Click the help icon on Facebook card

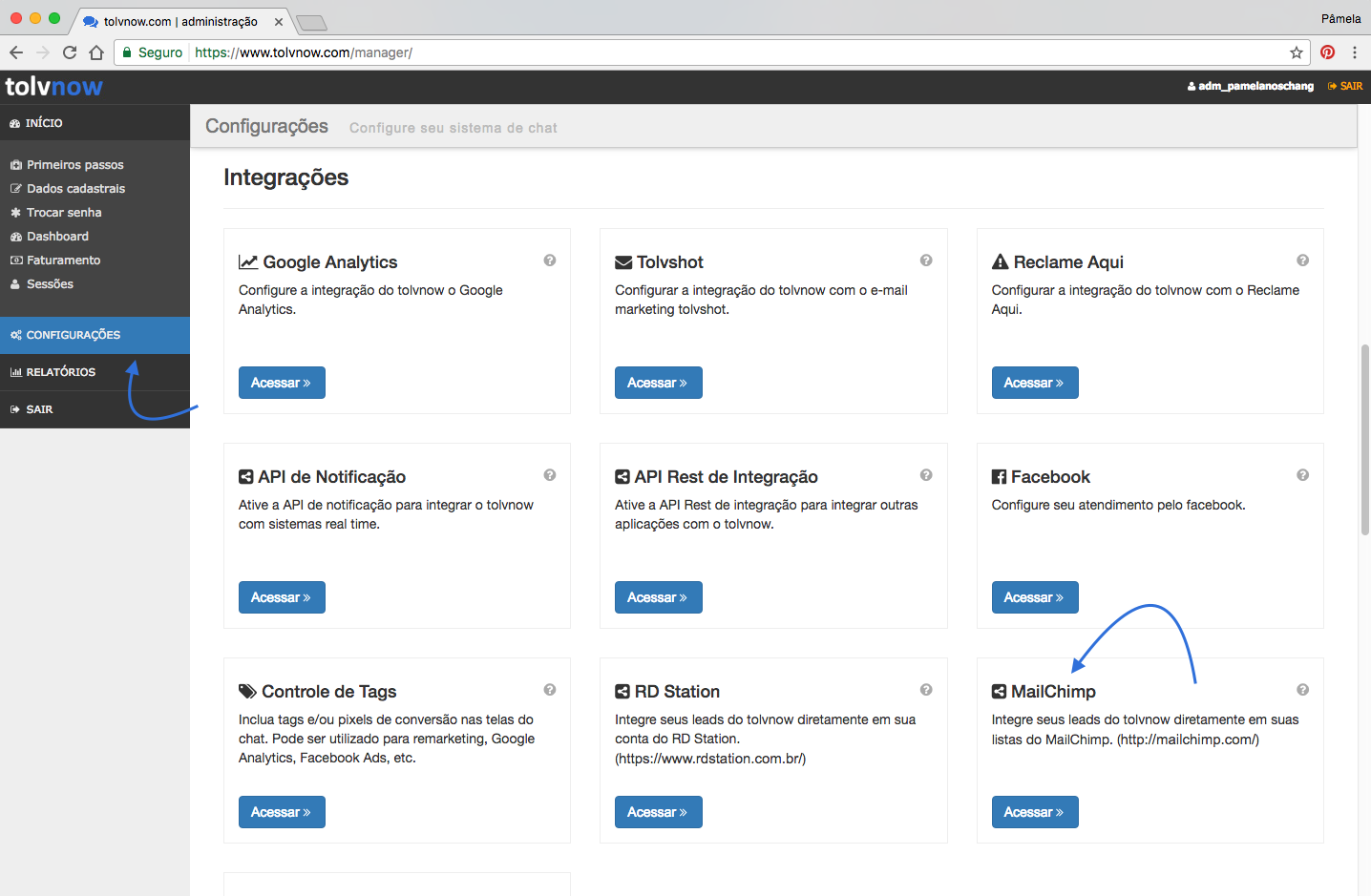click(1302, 475)
